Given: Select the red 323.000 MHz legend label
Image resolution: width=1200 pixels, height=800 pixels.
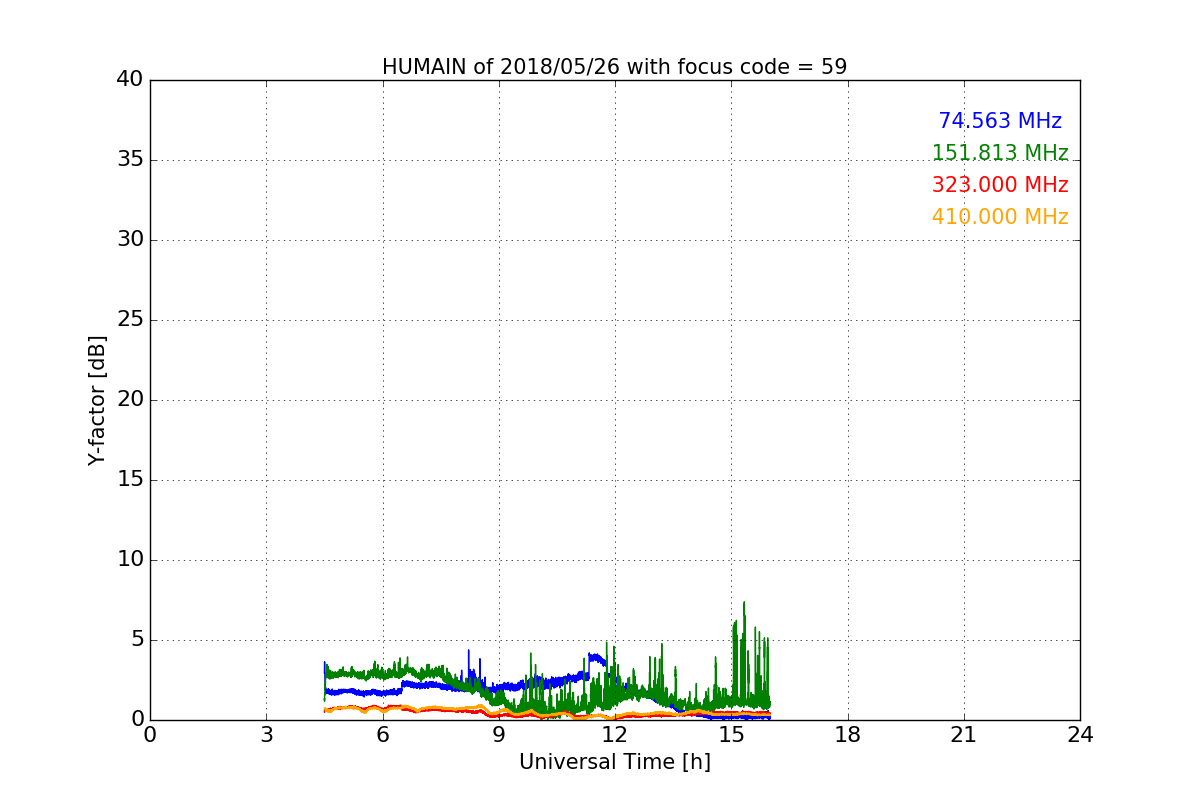Looking at the screenshot, I should click(x=1000, y=185).
